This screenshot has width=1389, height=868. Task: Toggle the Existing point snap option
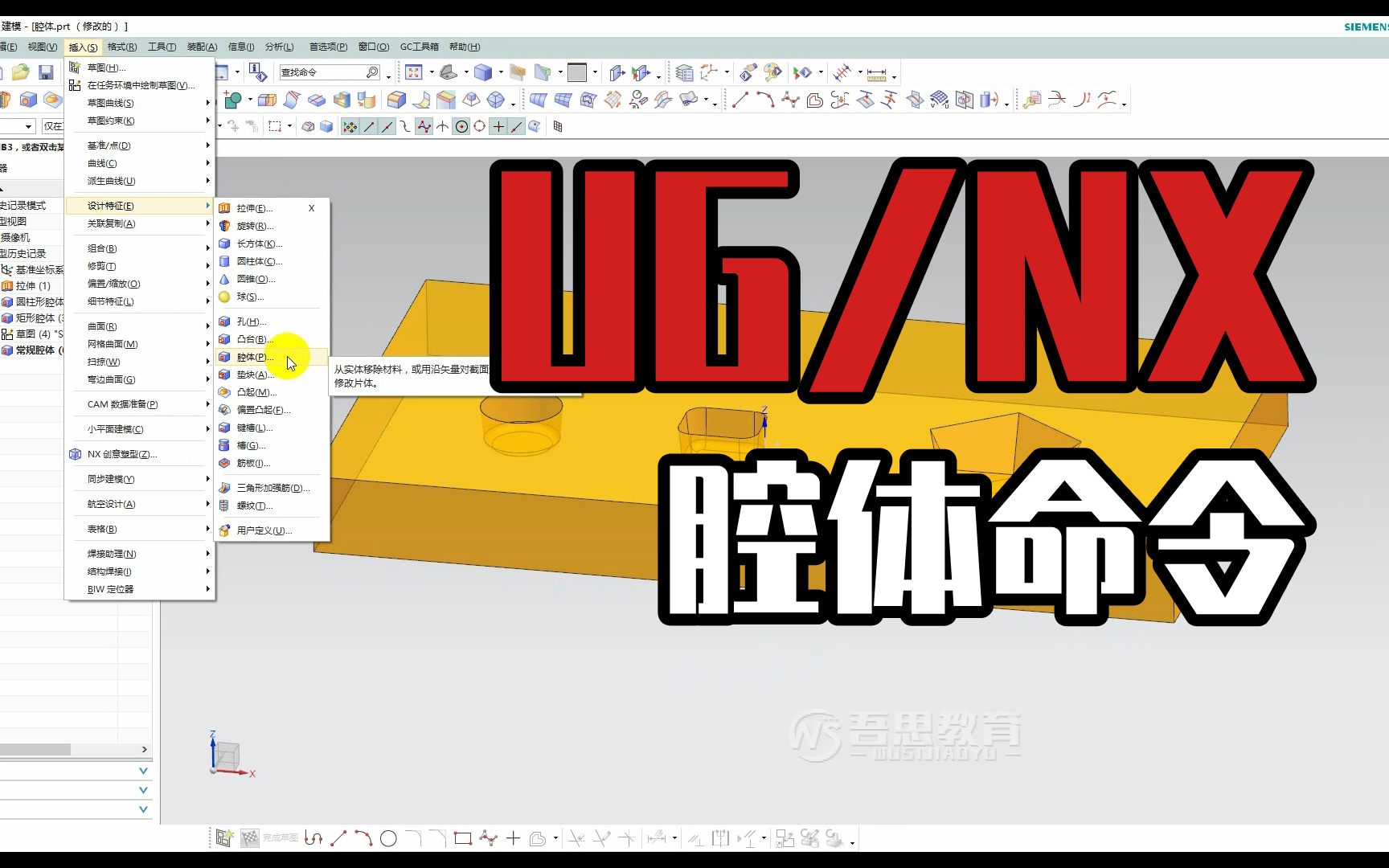point(498,127)
